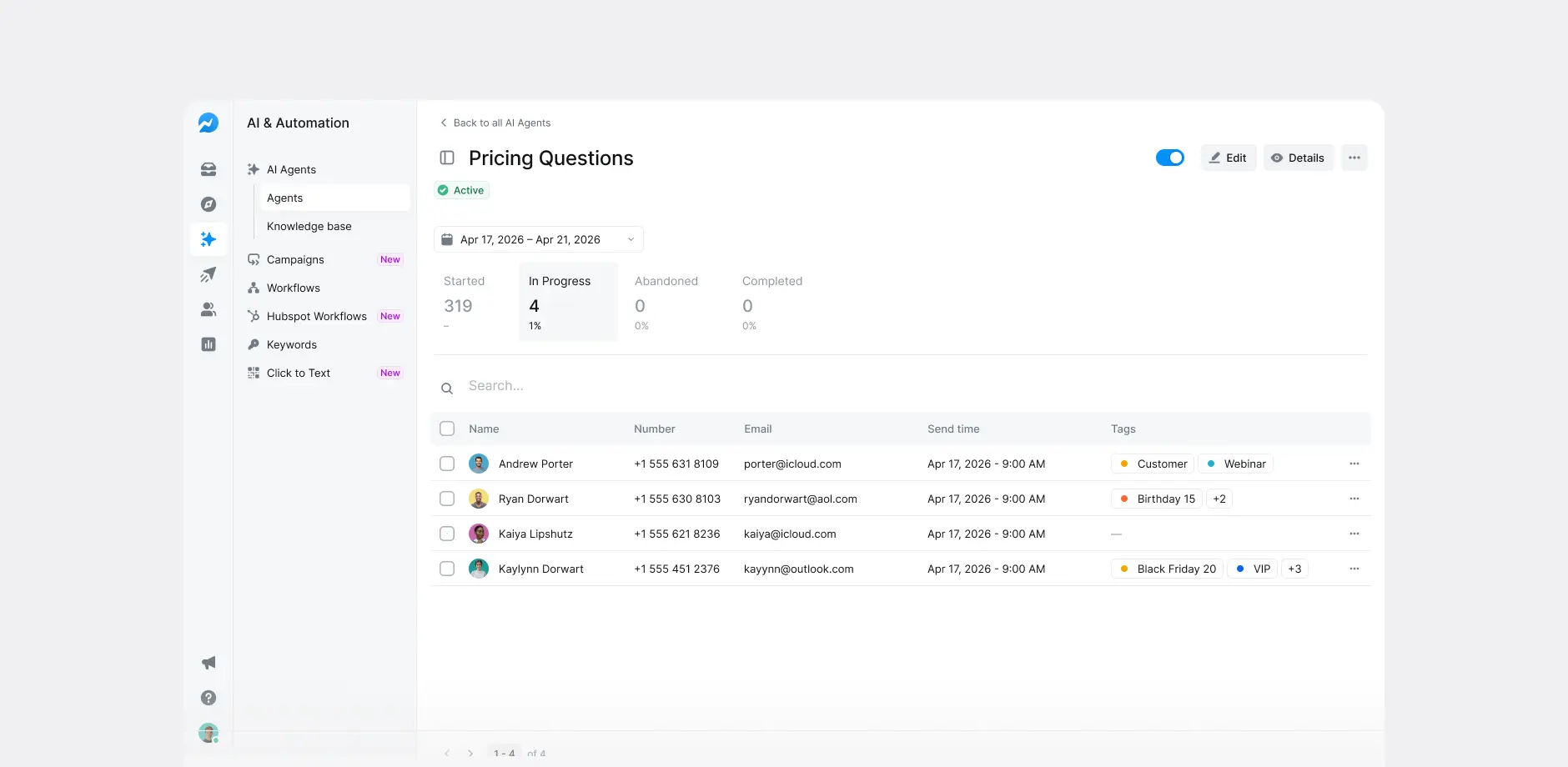
Task: Open row menu for Kaiya Lipshutz
Action: coord(1354,534)
